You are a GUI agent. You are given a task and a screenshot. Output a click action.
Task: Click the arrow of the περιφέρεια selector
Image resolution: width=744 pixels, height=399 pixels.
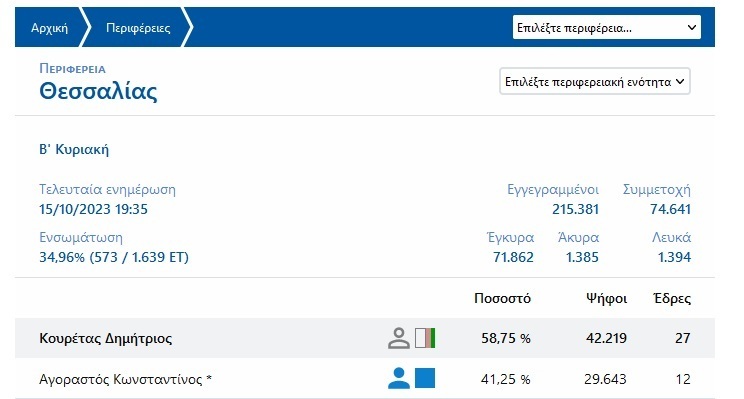(692, 28)
